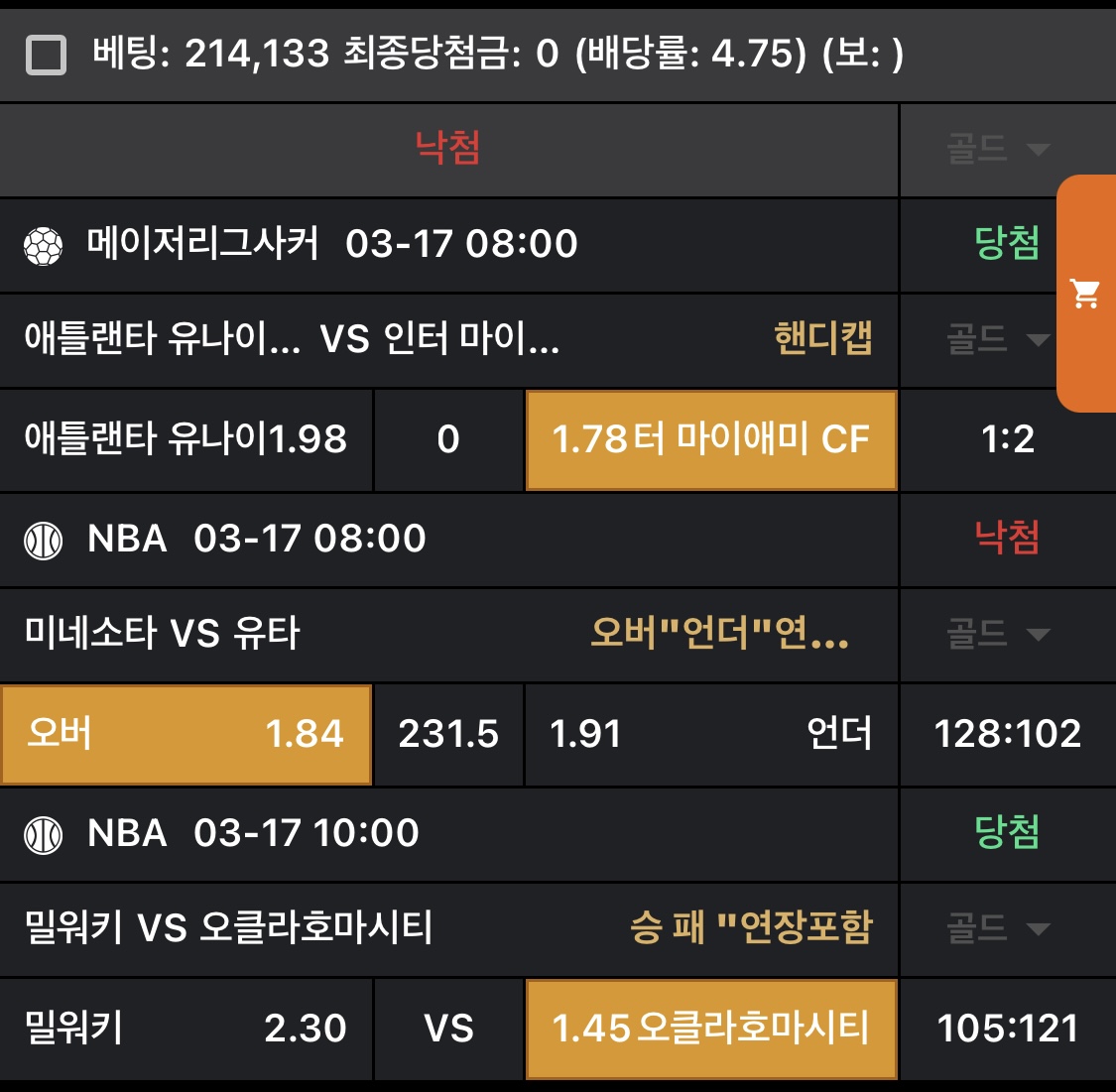Click the 231.5 over/under line cell
Screen dimensions: 1116x1092
(x=448, y=734)
